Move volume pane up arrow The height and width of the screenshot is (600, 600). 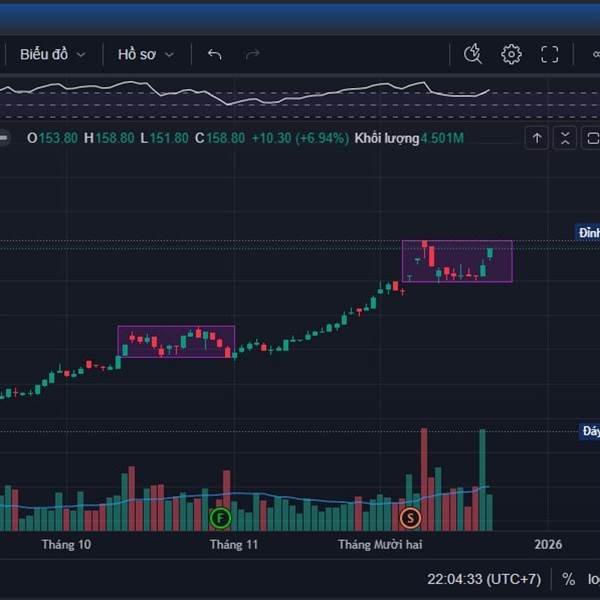pos(537,138)
